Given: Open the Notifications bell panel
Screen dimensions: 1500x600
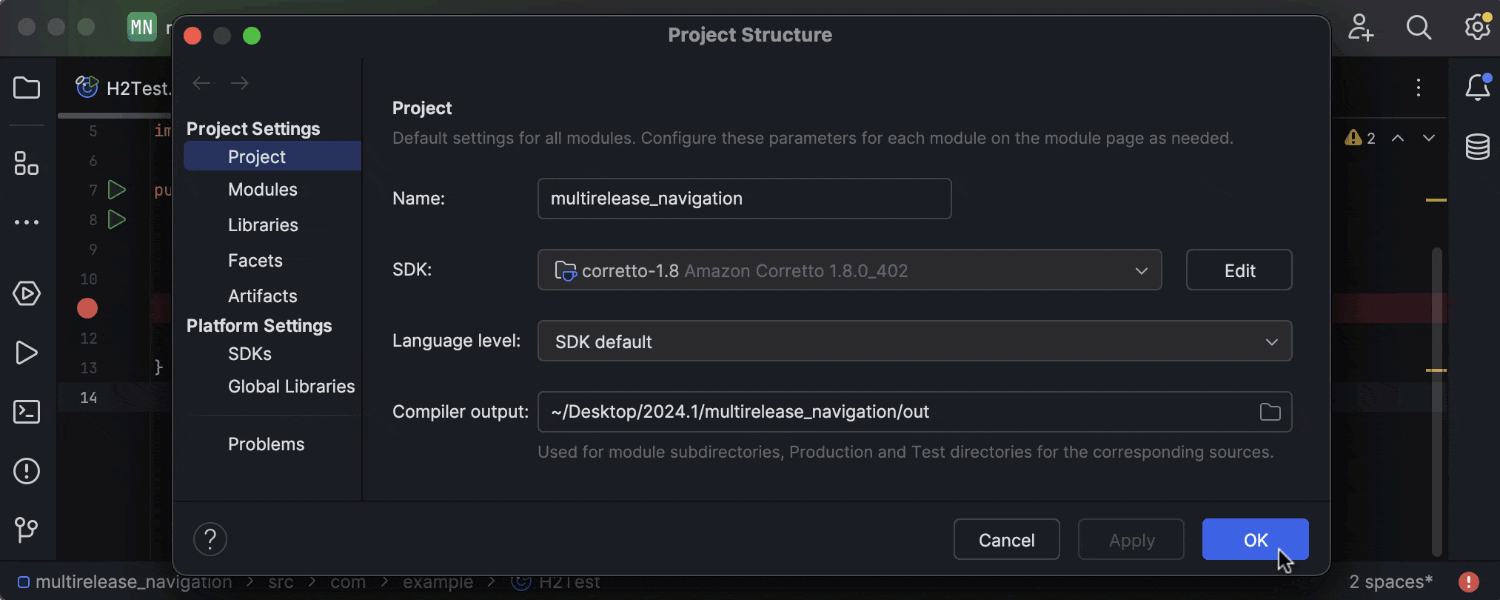Looking at the screenshot, I should [1478, 88].
